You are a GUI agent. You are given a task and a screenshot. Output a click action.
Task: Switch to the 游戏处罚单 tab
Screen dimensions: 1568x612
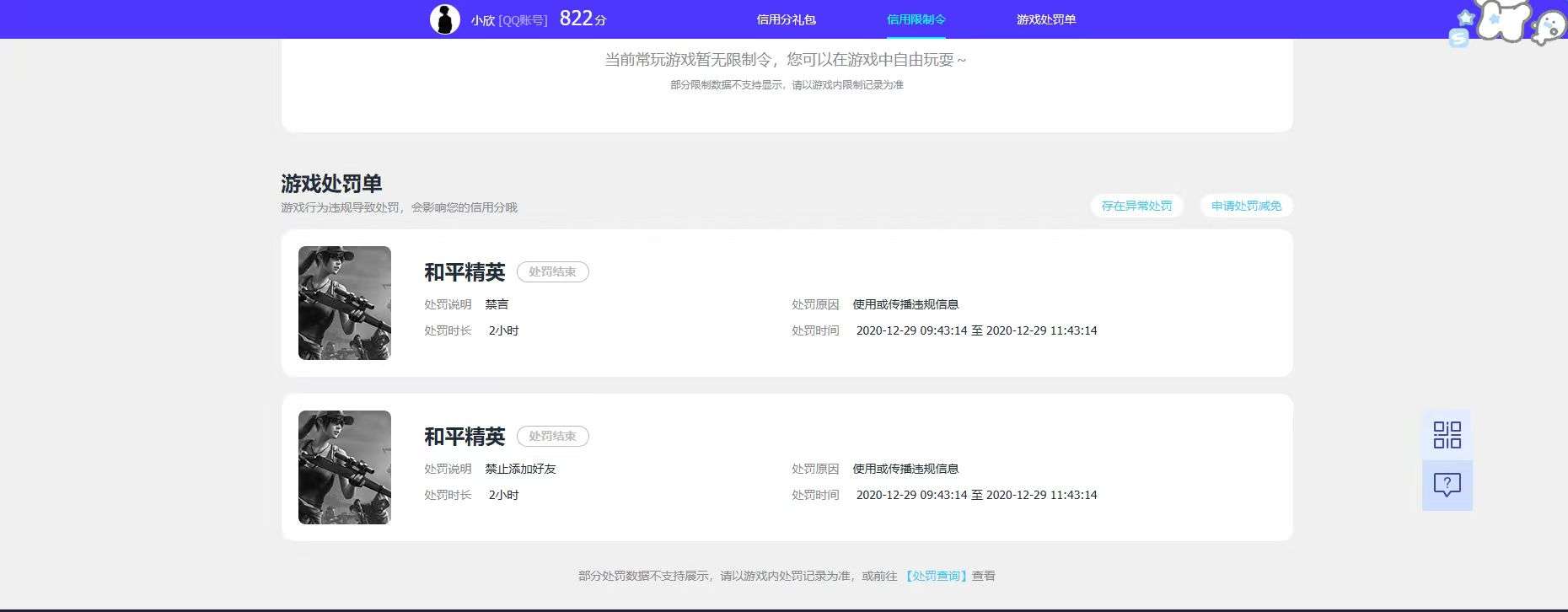click(1045, 19)
